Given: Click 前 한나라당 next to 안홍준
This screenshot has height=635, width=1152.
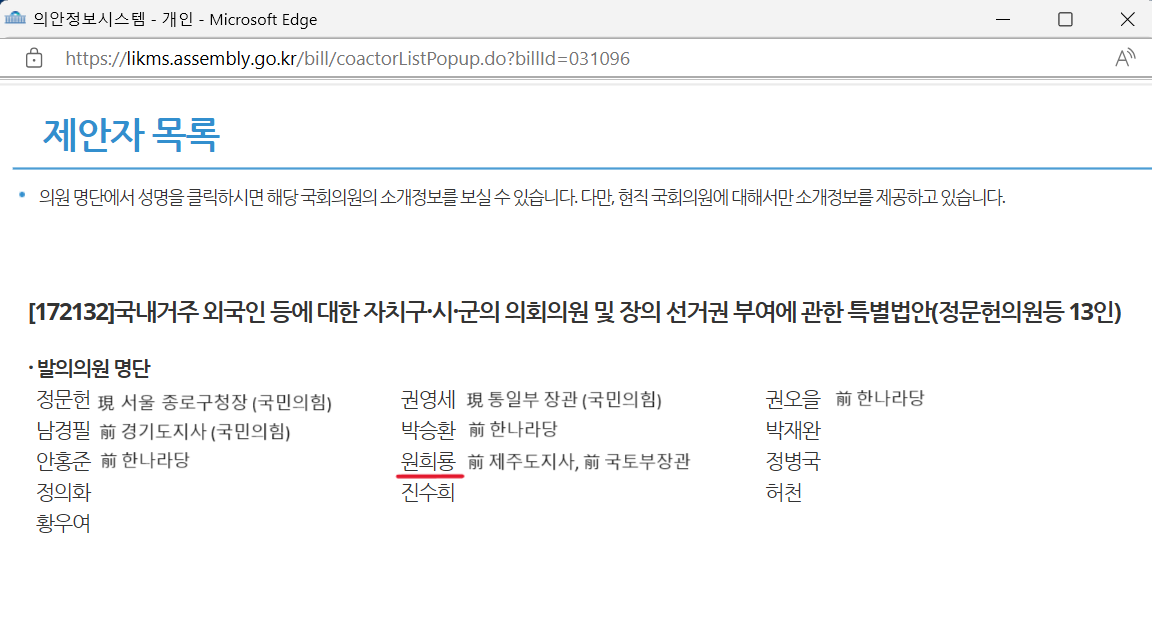Looking at the screenshot, I should pos(145,461).
